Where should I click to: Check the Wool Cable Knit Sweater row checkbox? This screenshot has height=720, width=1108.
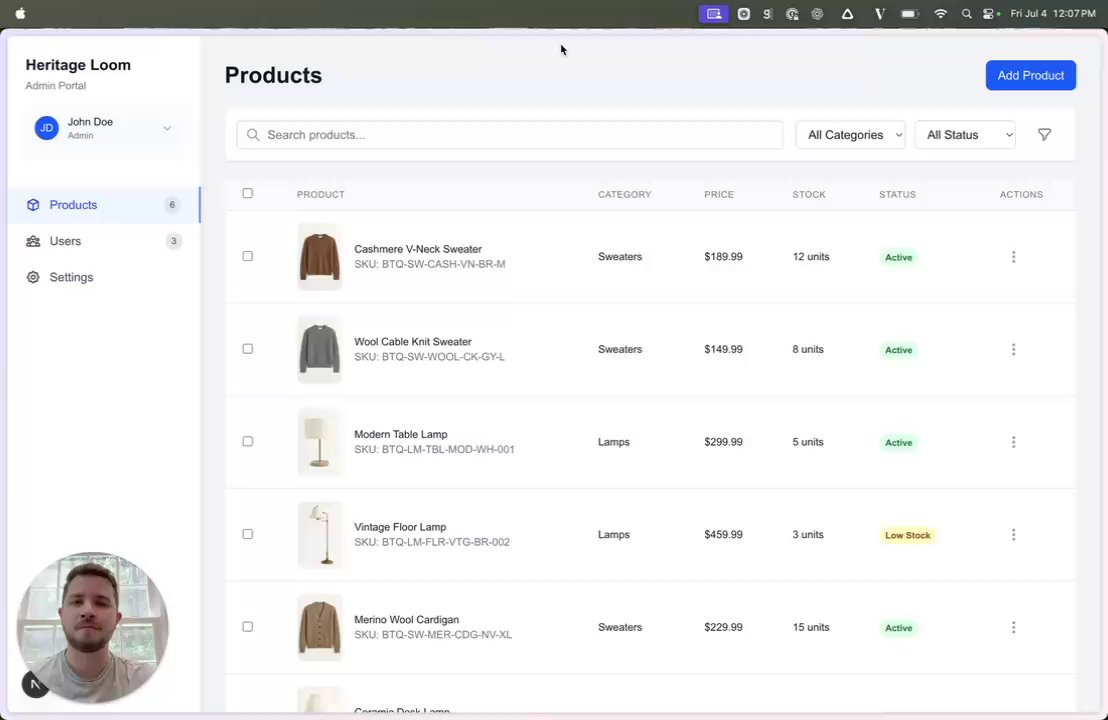tap(247, 348)
